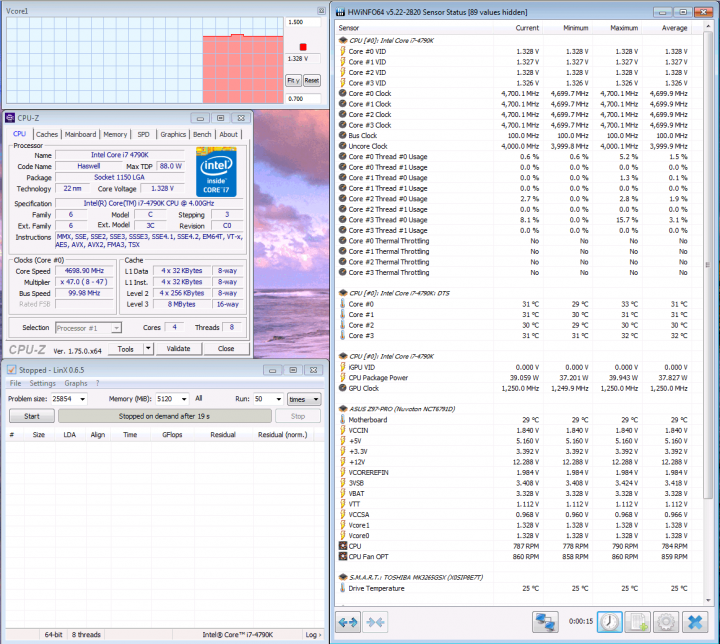Viewport: 720px width, 644px height.
Task: Click CPU fan icon in HWiNFO list
Action: pyautogui.click(x=343, y=546)
